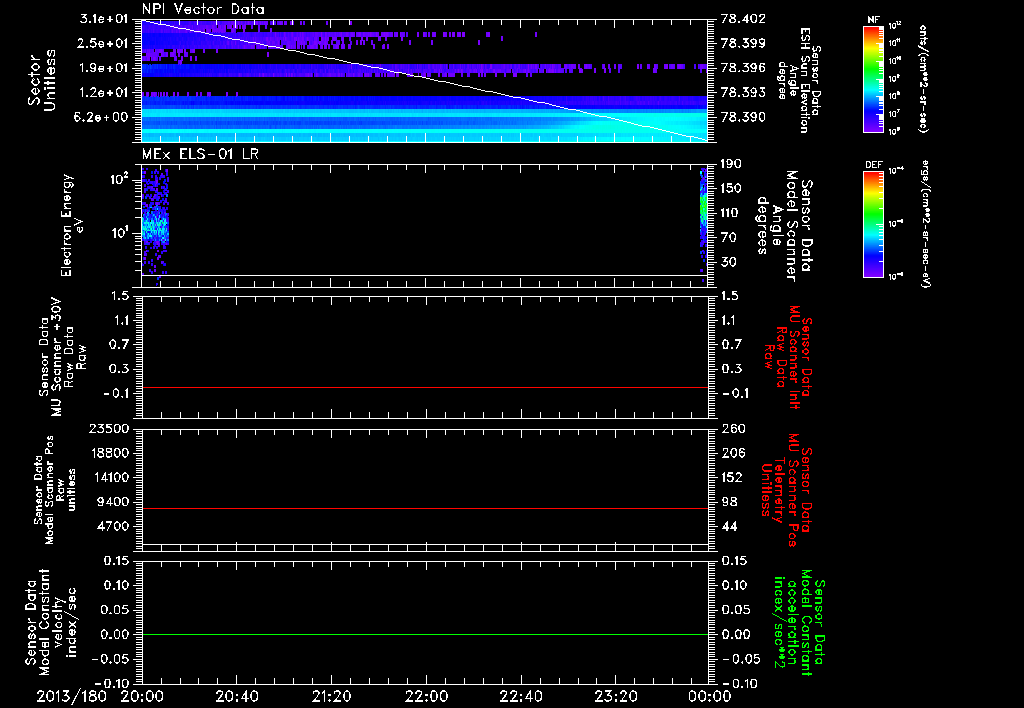Click the green zero line in velocity panel
The image size is (1024, 708).
(x=424, y=634)
